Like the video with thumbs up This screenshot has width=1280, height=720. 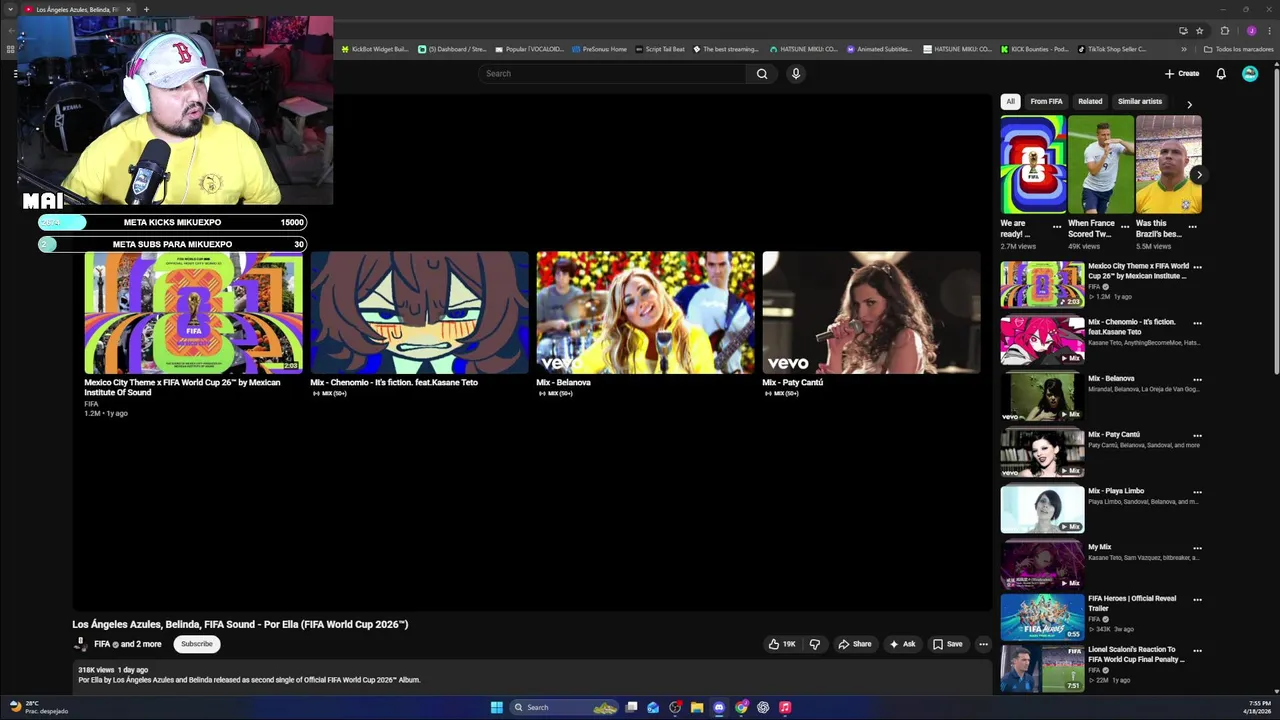click(782, 644)
